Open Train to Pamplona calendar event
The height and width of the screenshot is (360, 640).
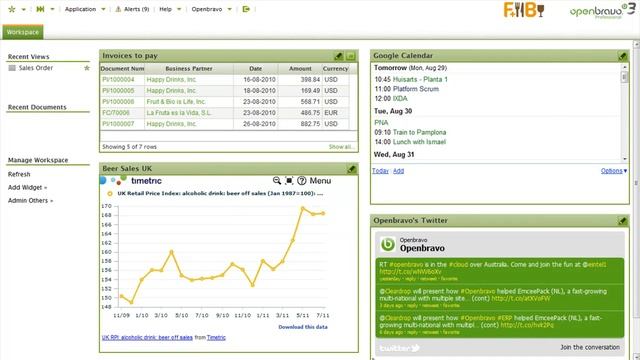point(419,132)
